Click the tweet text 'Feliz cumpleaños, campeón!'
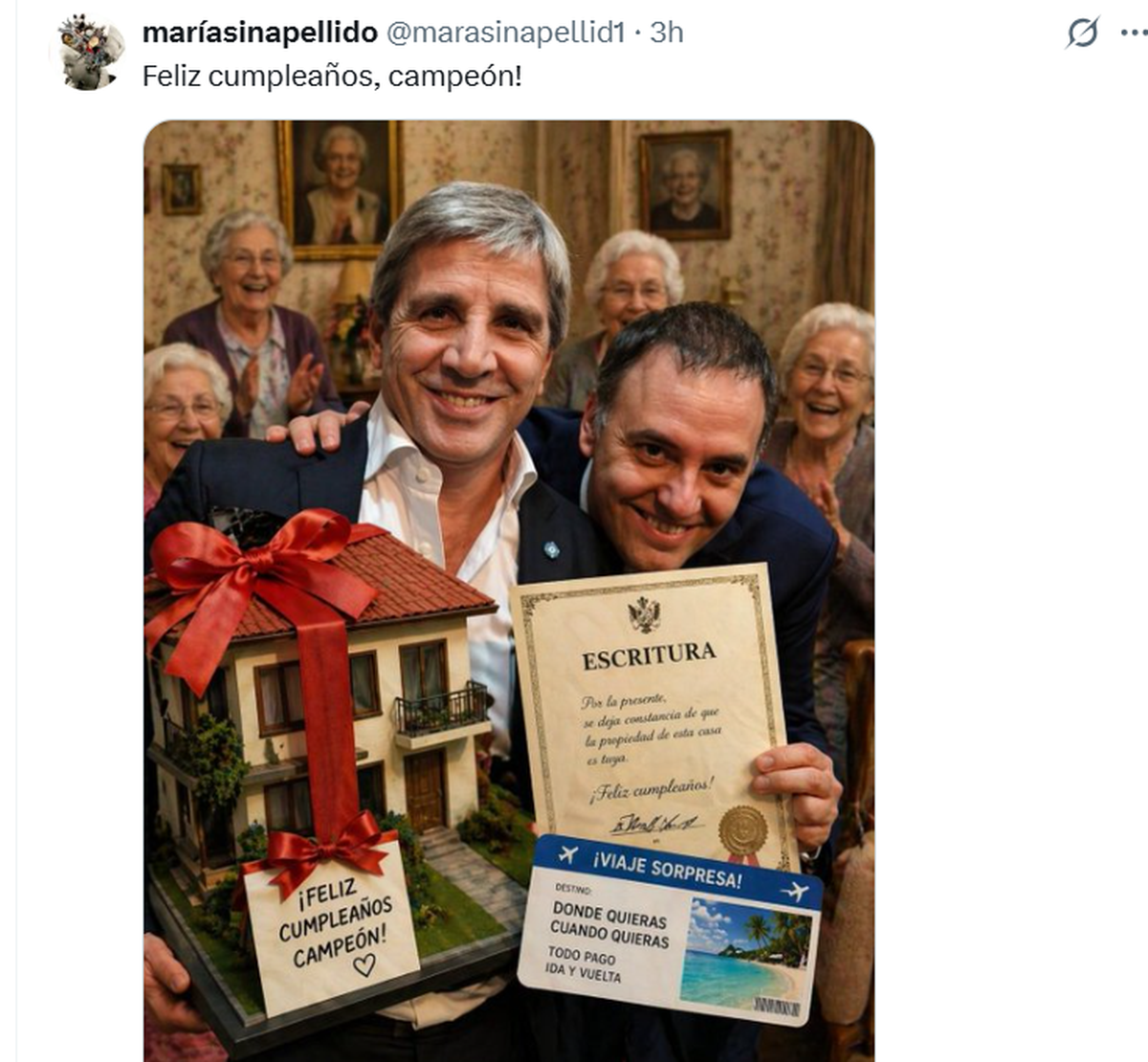The image size is (1148, 1062). [332, 77]
